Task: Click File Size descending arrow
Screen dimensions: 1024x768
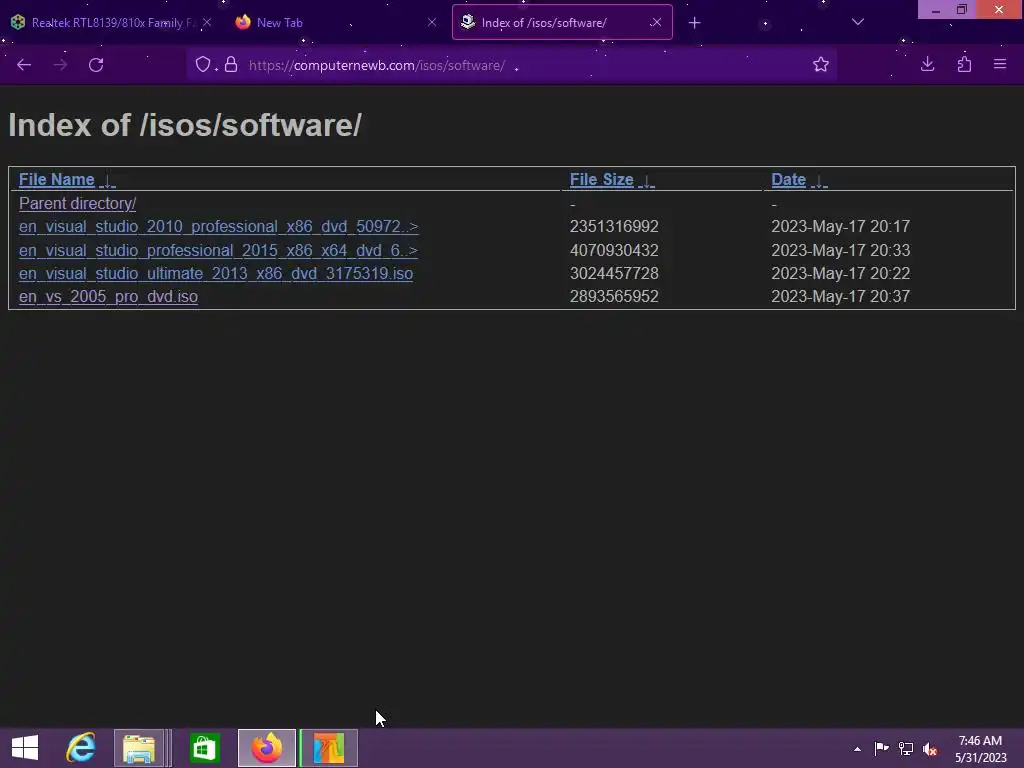Action: coord(647,181)
